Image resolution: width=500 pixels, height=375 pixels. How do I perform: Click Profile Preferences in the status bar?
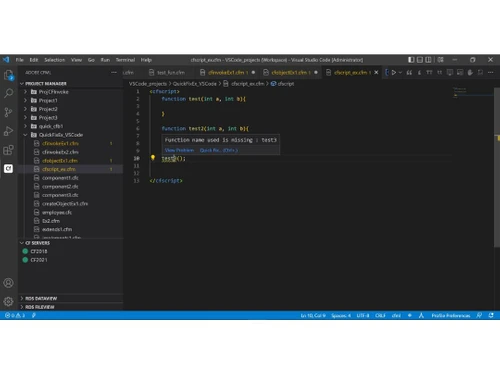(x=451, y=315)
